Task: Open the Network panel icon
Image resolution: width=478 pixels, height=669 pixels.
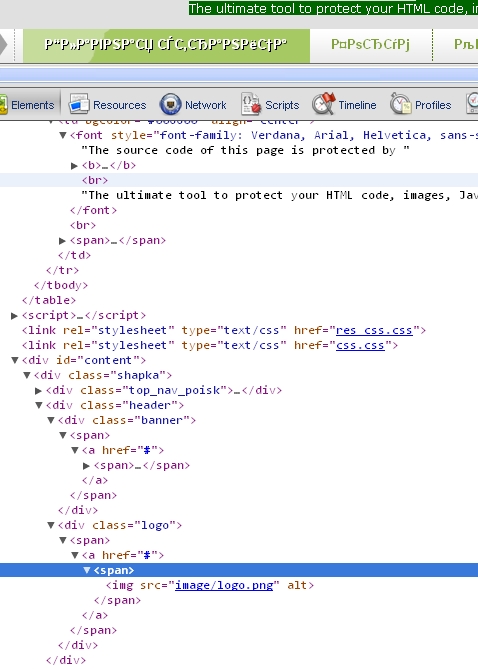Action: [x=170, y=104]
